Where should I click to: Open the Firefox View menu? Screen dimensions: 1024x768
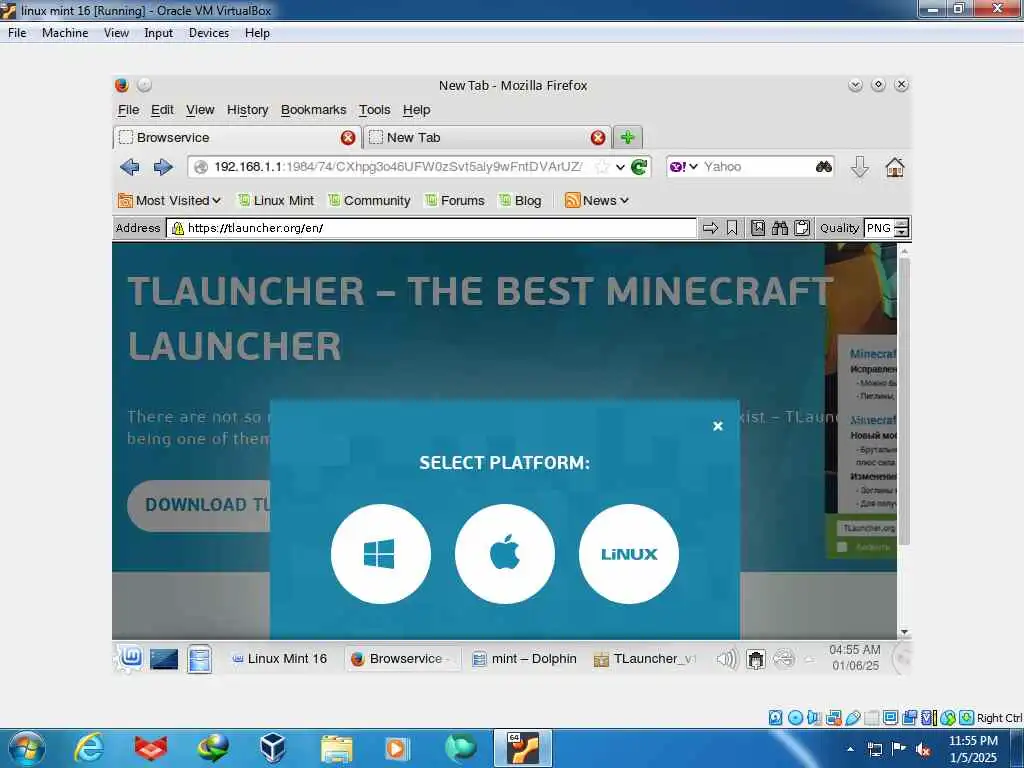(200, 110)
